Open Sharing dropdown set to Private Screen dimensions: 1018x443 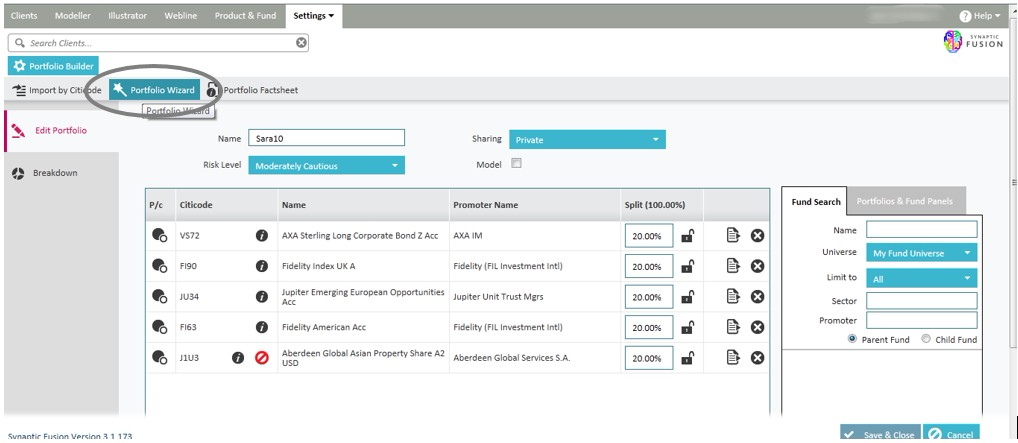tap(586, 140)
